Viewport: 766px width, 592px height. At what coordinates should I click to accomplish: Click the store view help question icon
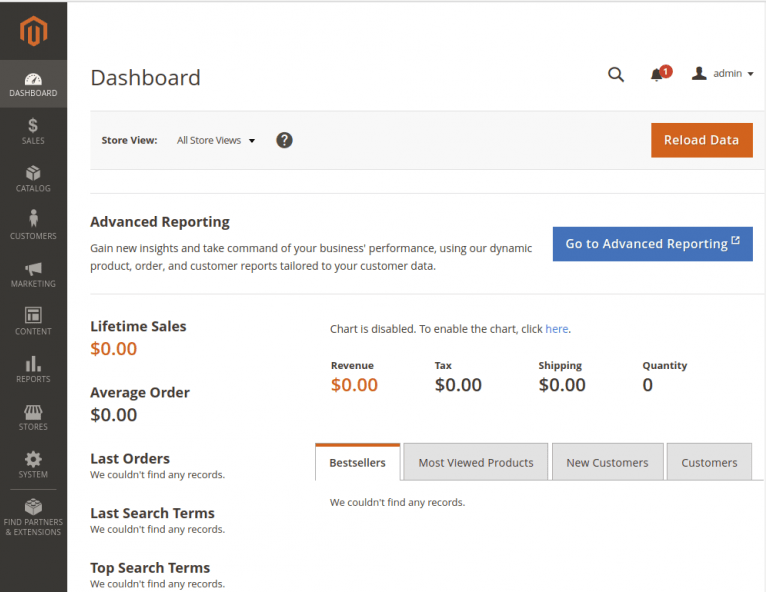coord(284,140)
